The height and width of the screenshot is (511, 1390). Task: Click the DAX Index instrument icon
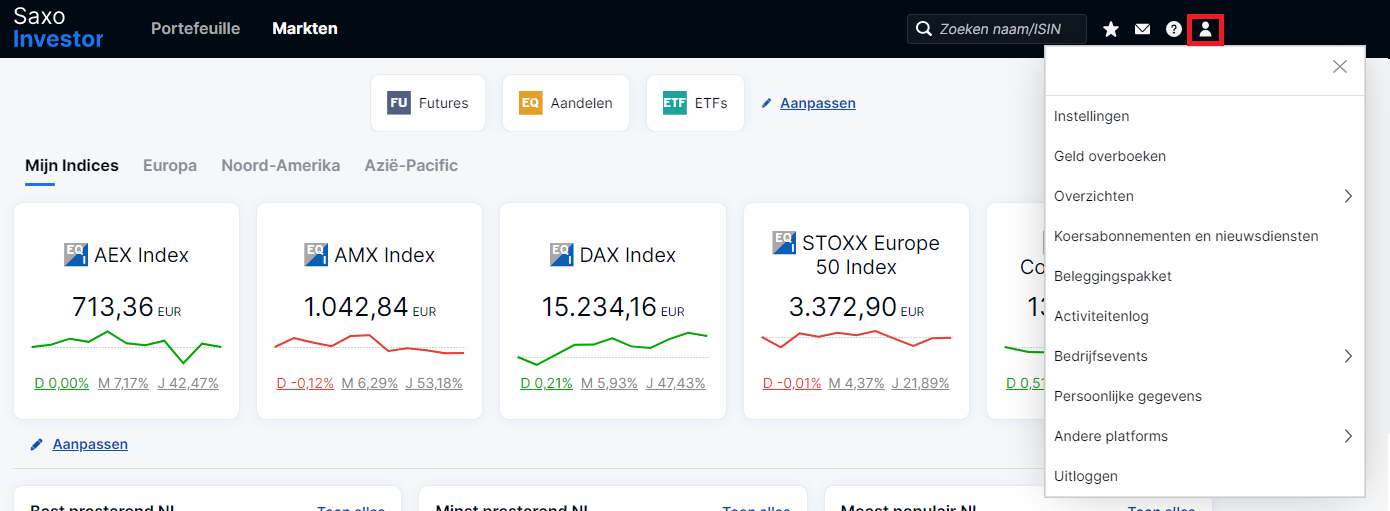tap(562, 254)
